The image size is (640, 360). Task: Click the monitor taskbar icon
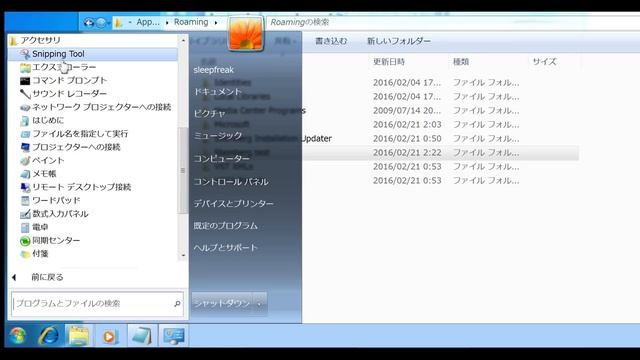coord(173,336)
